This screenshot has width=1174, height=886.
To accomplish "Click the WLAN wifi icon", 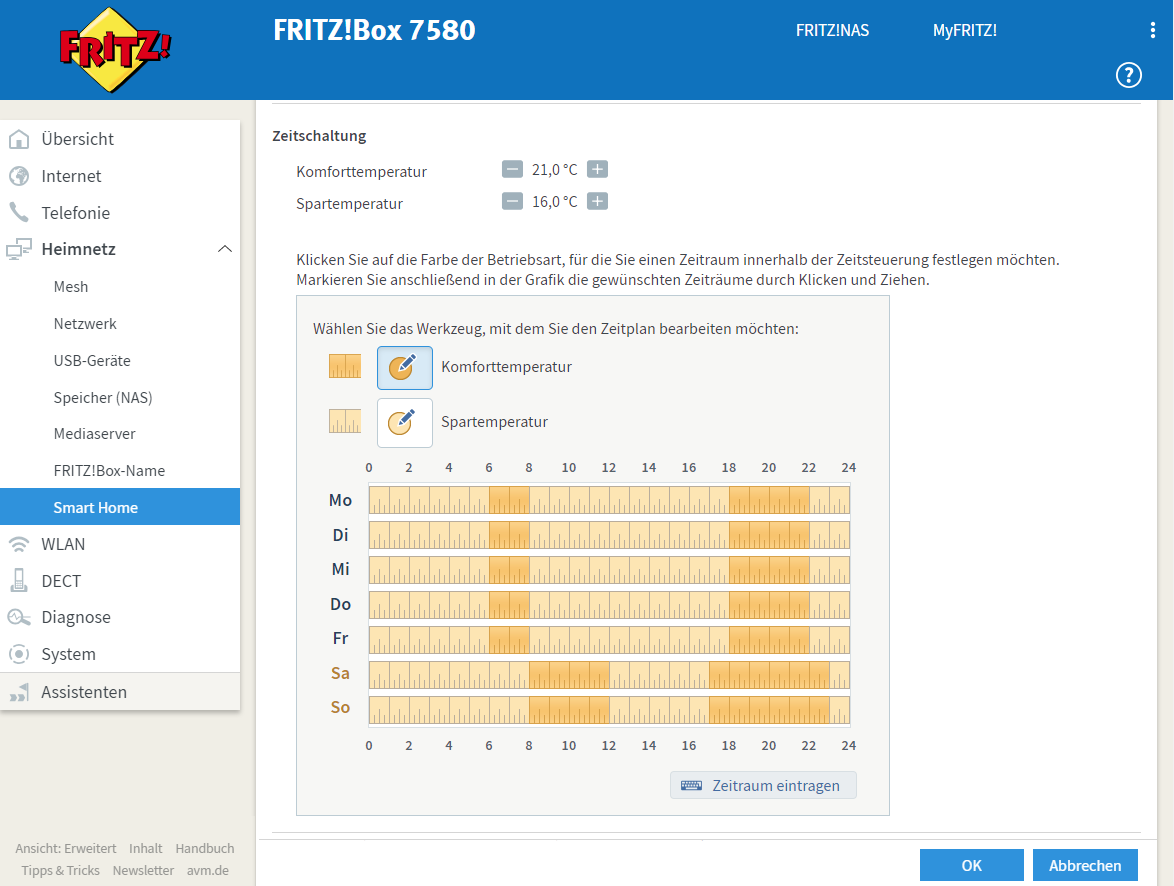I will tap(19, 544).
